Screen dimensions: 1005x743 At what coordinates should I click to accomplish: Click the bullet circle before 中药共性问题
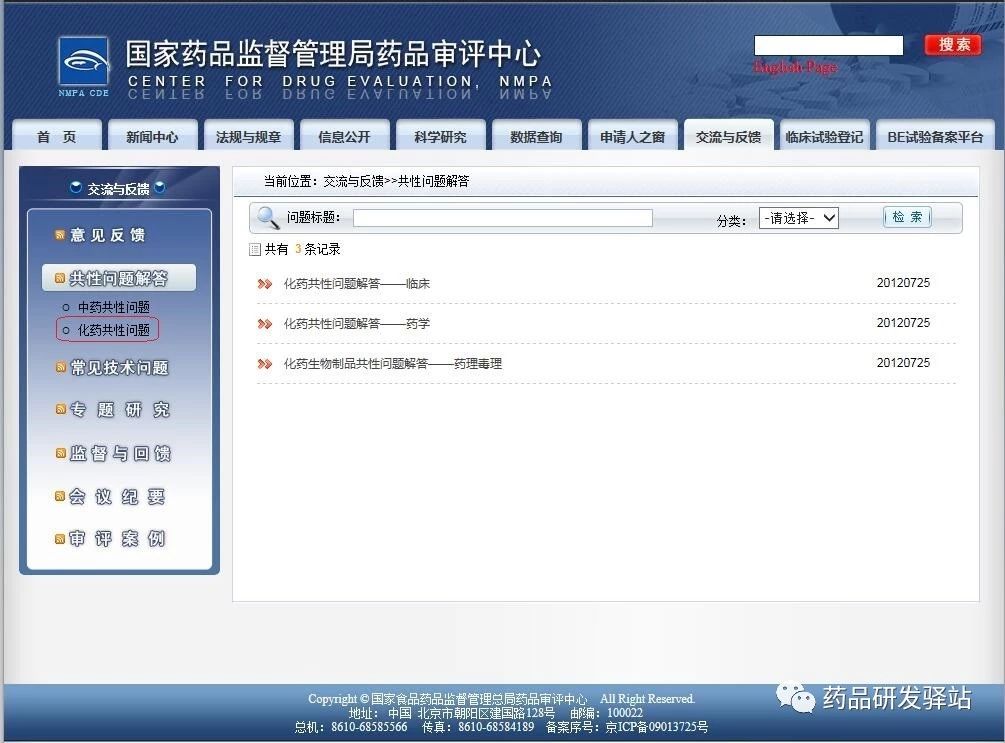coord(66,308)
